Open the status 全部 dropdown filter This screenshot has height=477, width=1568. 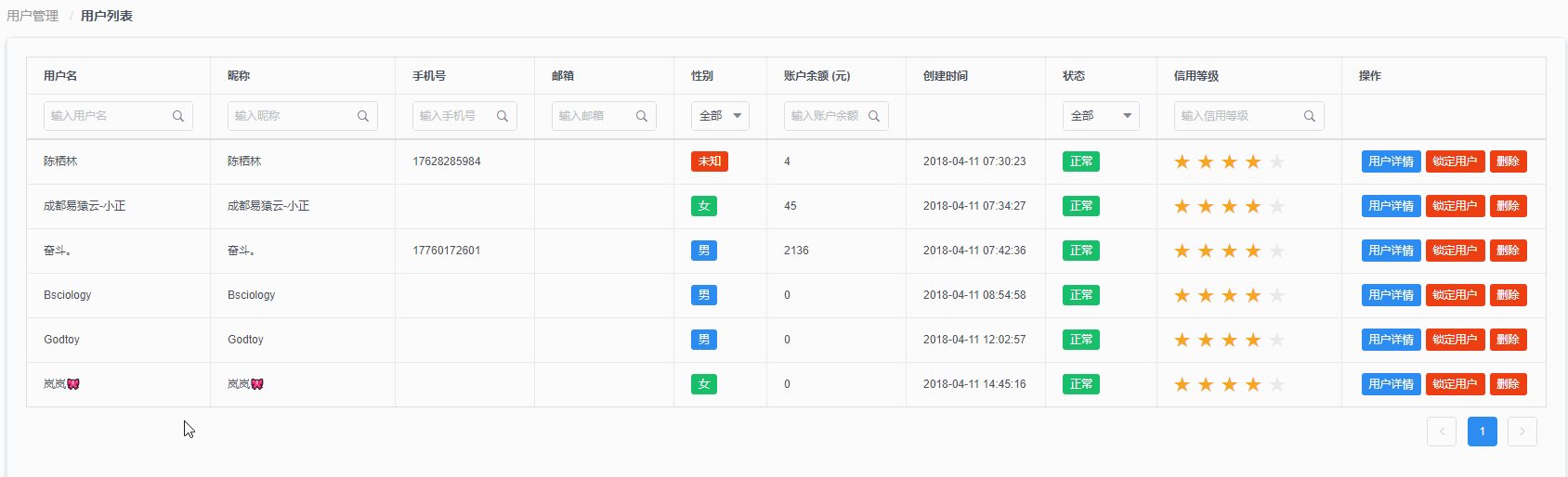[x=1101, y=116]
